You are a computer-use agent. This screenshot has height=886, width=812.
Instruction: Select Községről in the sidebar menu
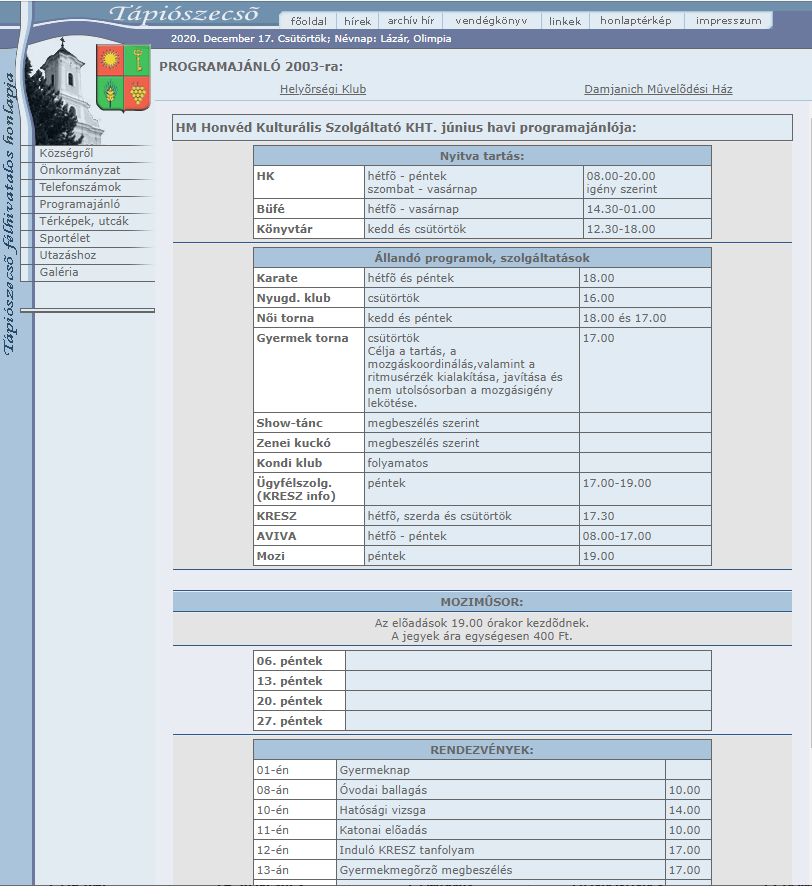point(66,153)
